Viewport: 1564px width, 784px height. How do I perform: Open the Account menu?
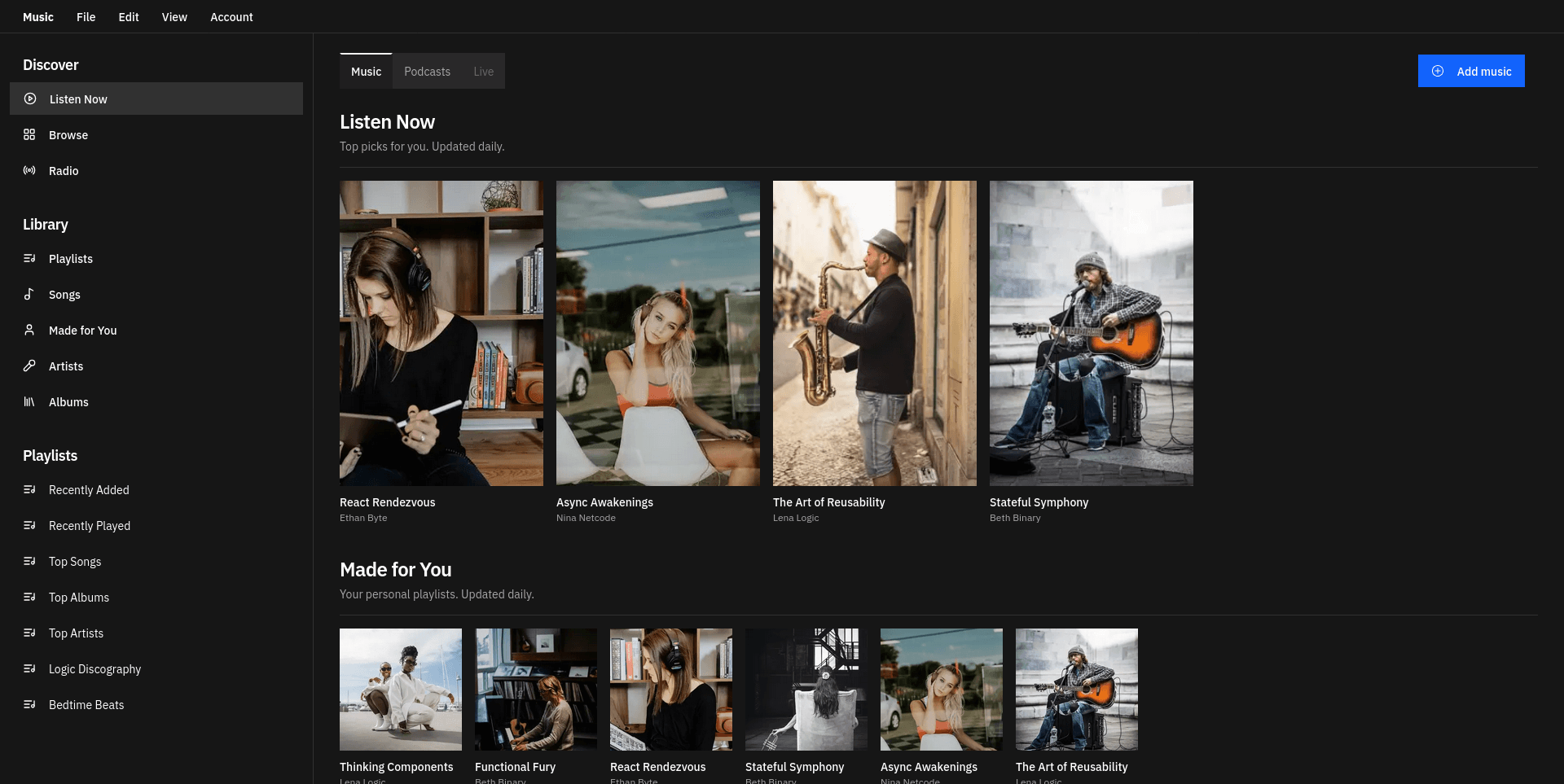point(231,16)
